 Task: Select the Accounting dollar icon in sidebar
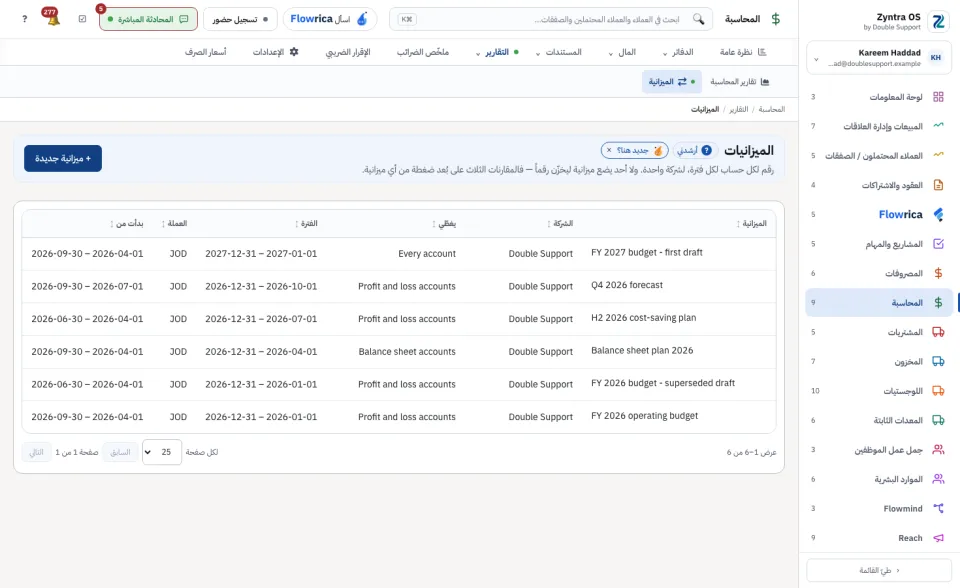click(938, 303)
